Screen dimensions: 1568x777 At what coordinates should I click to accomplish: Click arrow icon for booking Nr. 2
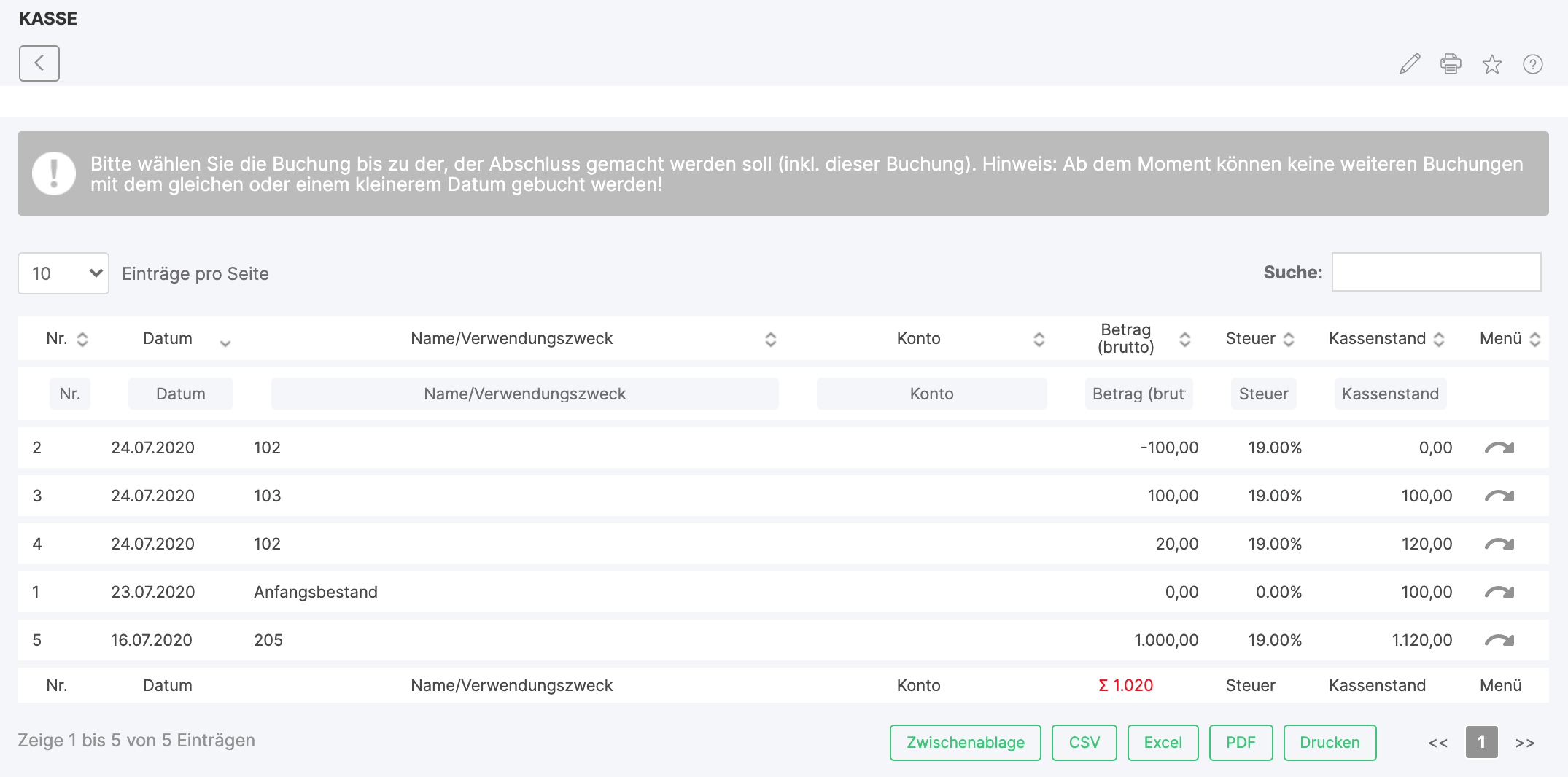[1499, 448]
